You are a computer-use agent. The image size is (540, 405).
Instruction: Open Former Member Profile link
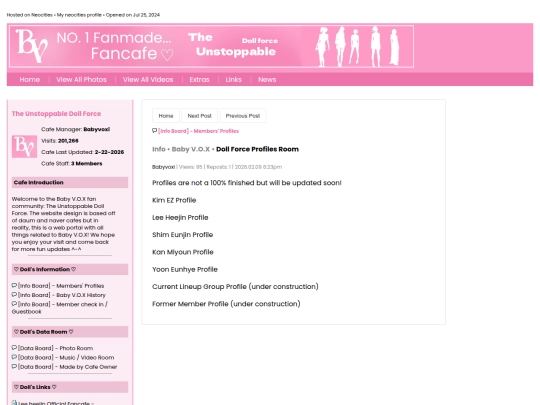(226, 304)
